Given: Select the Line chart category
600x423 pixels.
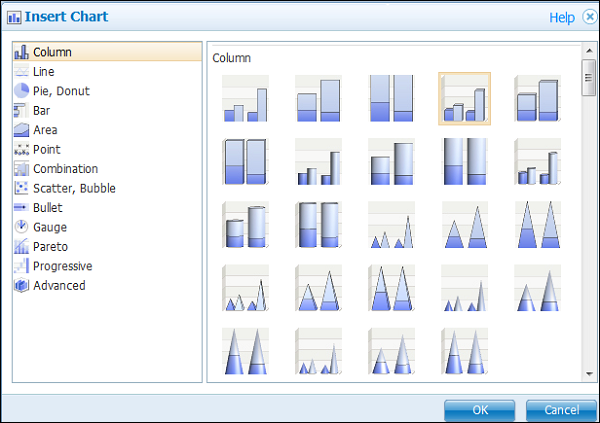Looking at the screenshot, I should 107,72.
